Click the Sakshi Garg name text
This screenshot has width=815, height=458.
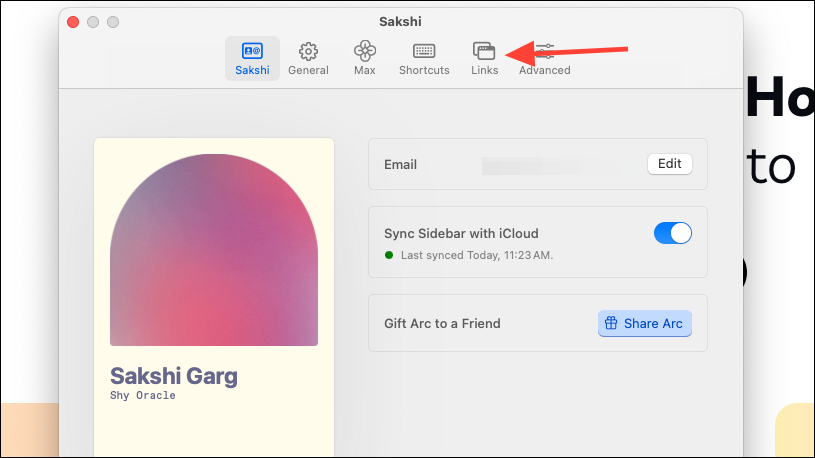pos(174,376)
